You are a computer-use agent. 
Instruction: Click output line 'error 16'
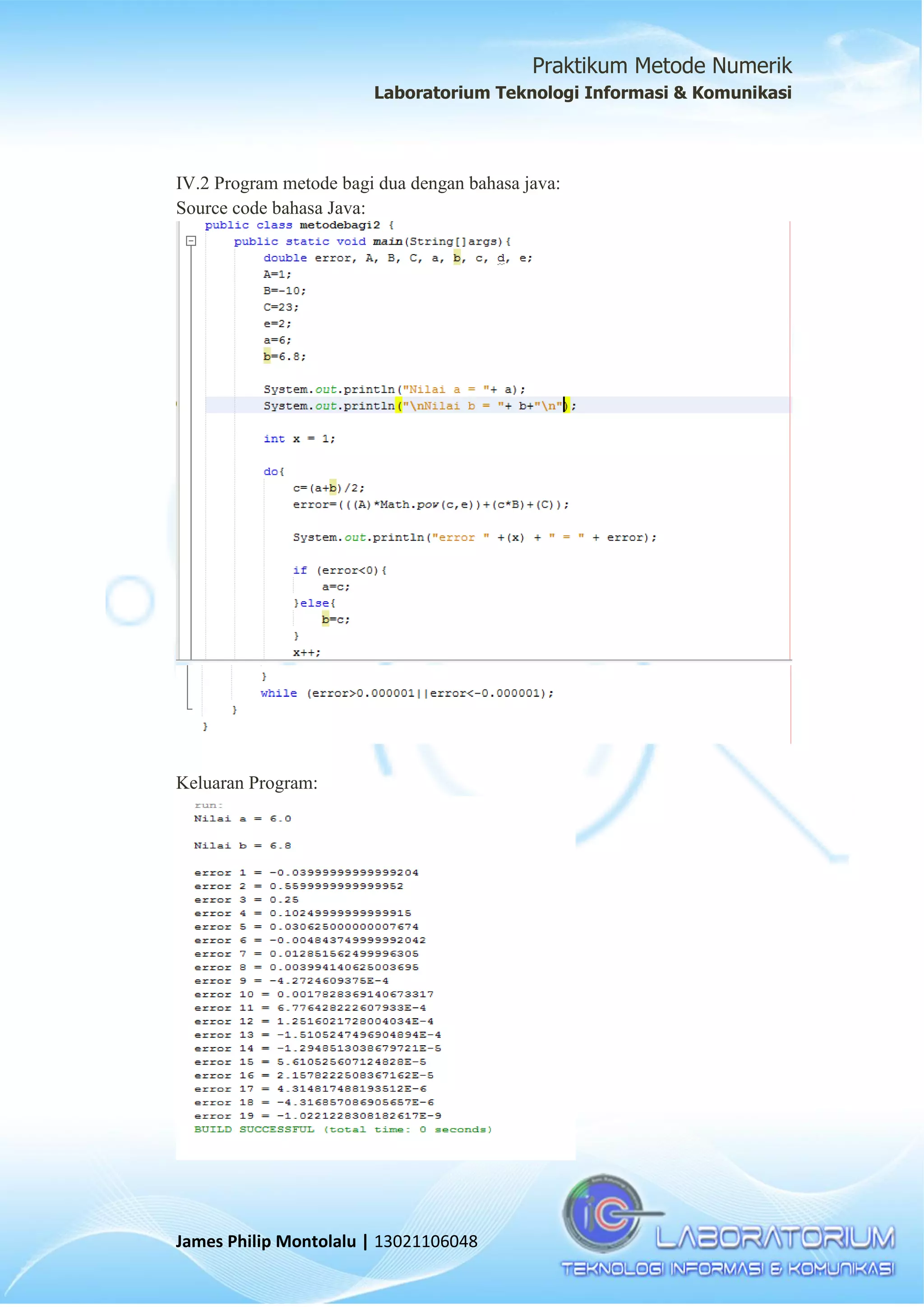(x=314, y=1076)
